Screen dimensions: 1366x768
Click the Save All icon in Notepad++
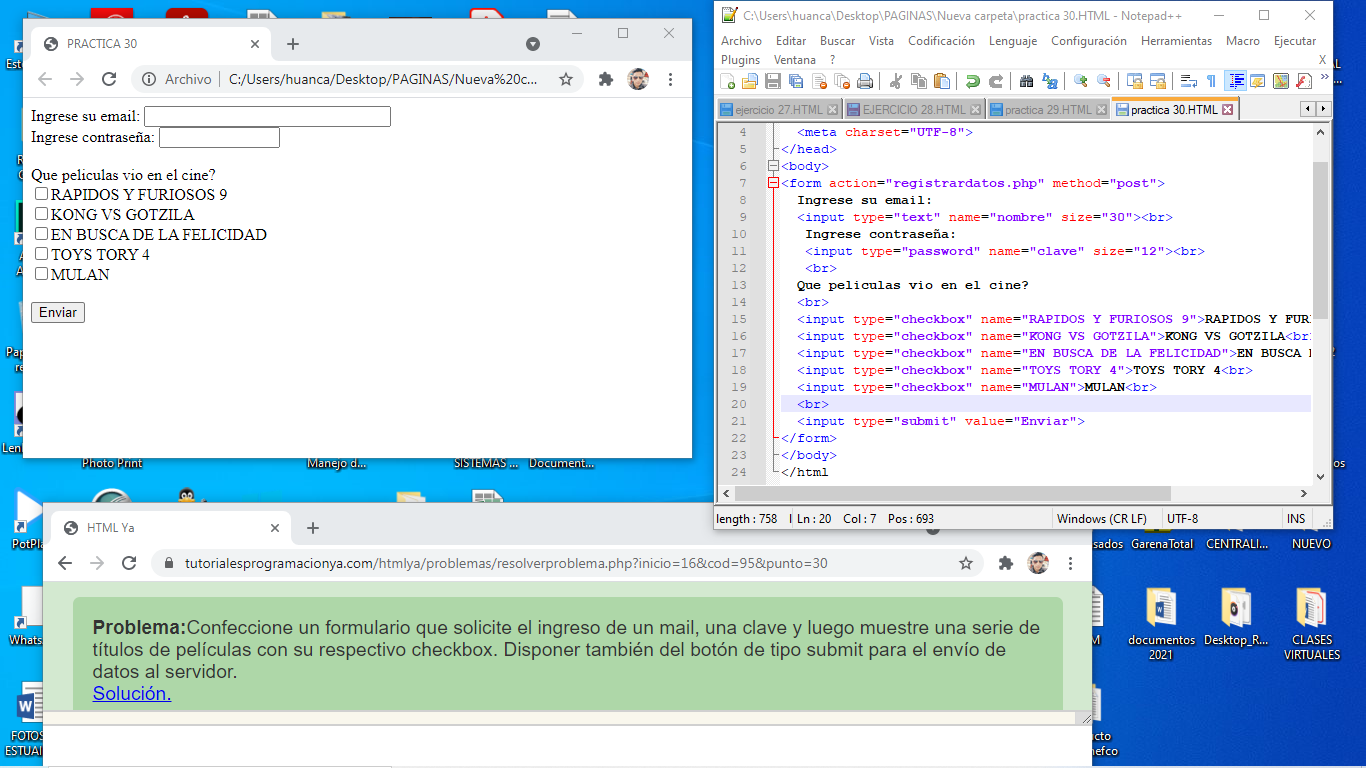(x=795, y=81)
